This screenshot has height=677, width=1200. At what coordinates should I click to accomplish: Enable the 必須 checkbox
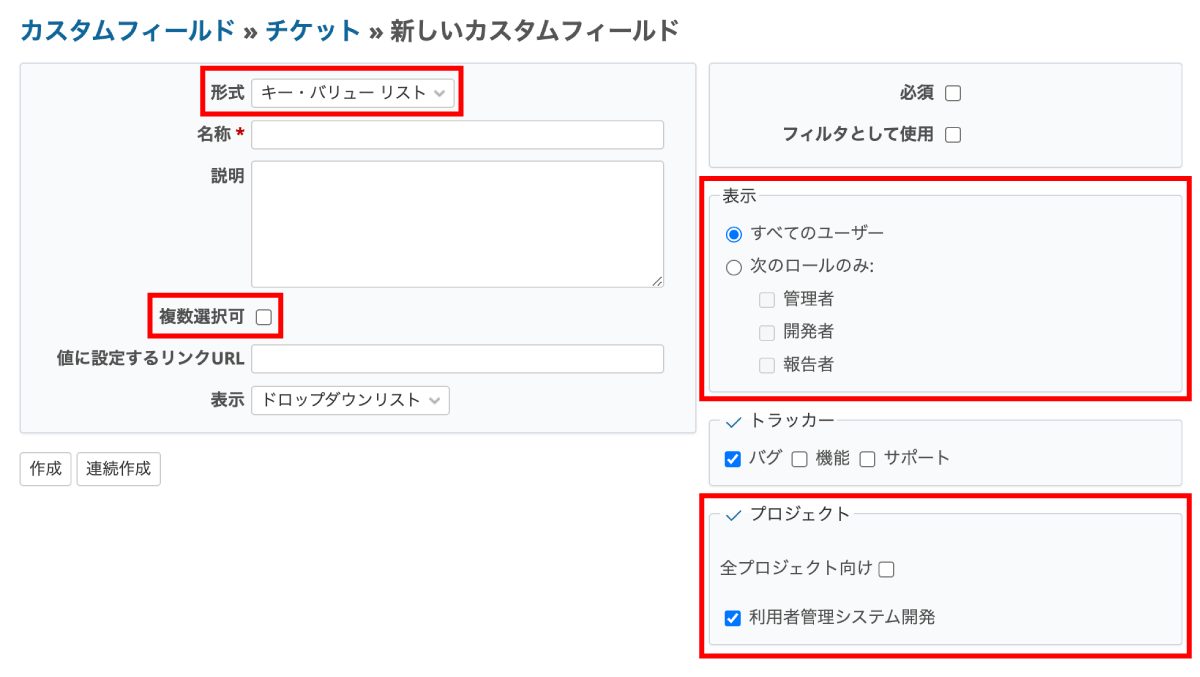click(x=953, y=93)
